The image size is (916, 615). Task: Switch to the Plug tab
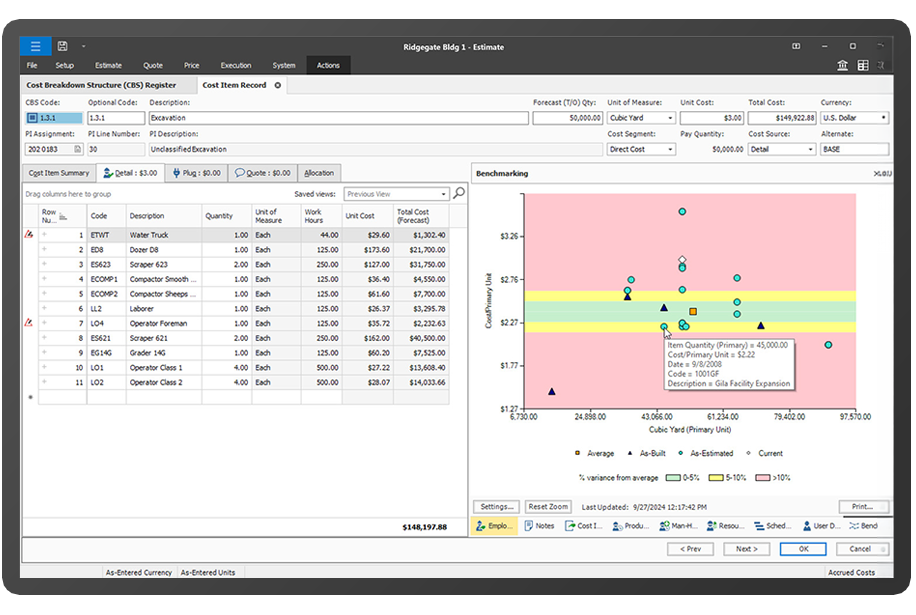click(x=197, y=173)
